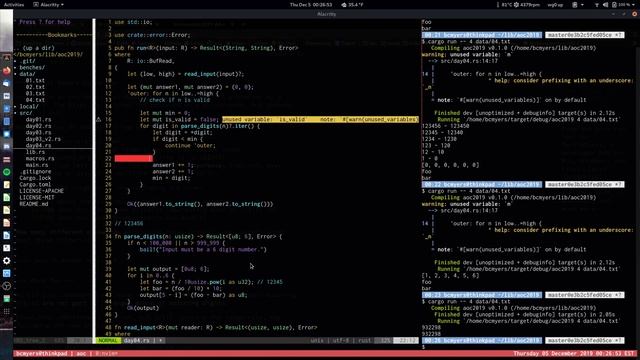This screenshot has width=640, height=360.
Task: Place cursor on 'pub fn run' line
Action: coord(206,48)
